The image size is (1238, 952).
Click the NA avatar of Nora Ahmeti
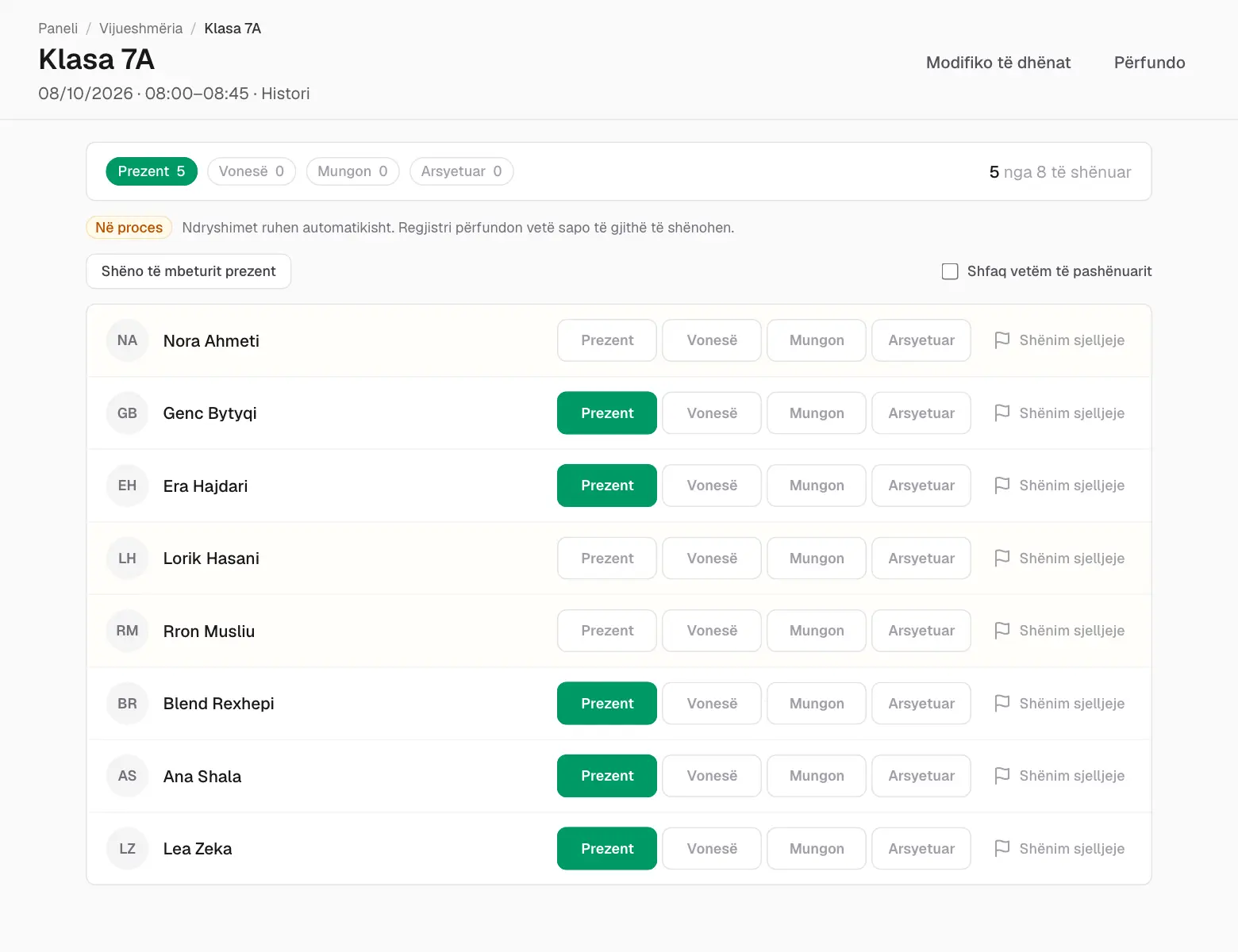[127, 340]
